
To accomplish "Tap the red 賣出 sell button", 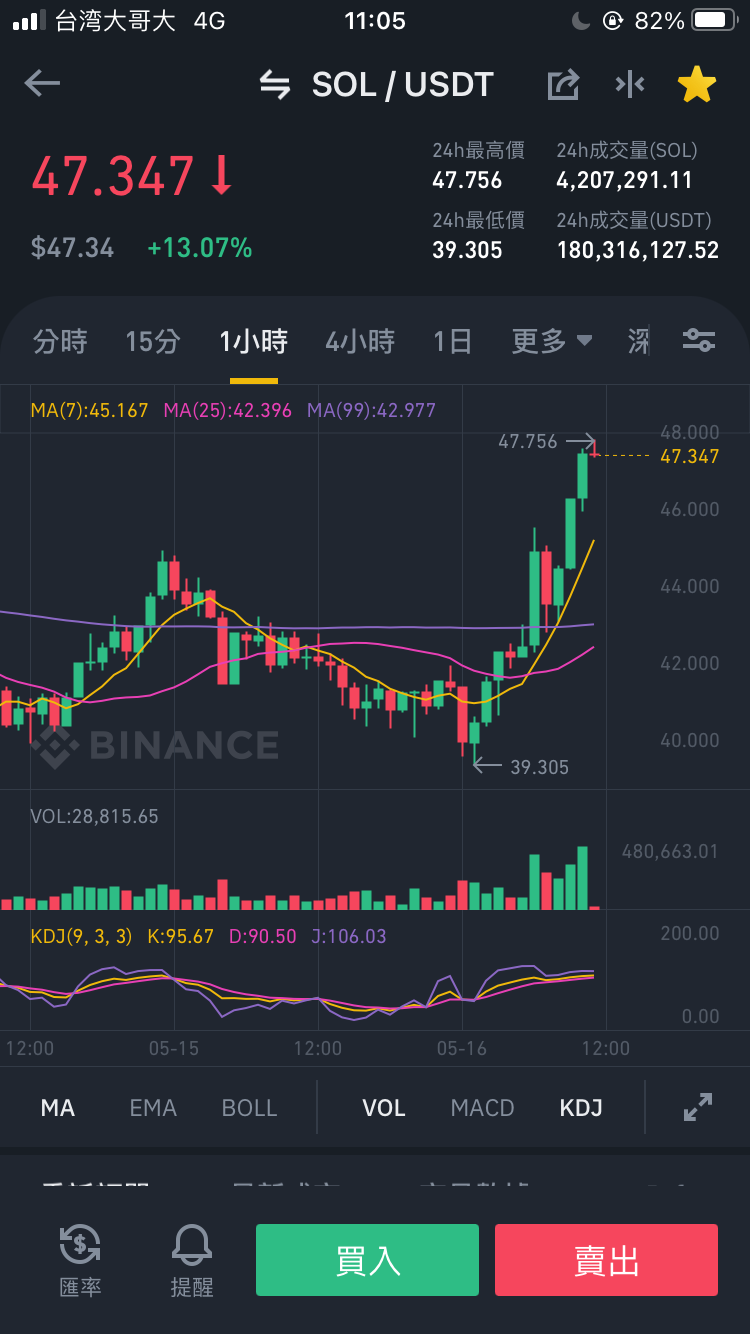I will (x=606, y=1260).
